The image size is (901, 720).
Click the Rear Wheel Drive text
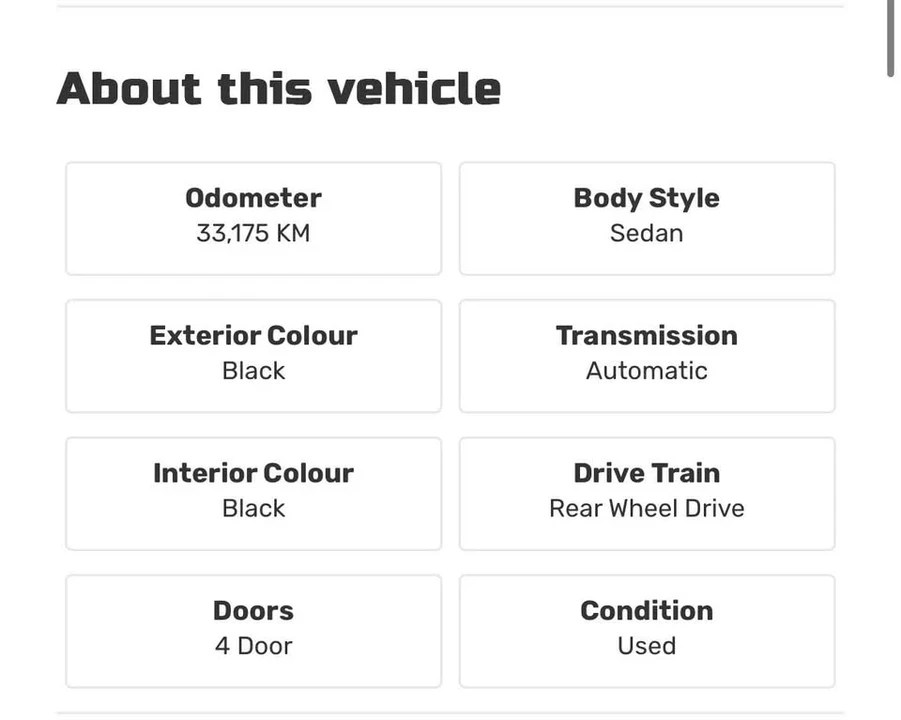647,509
